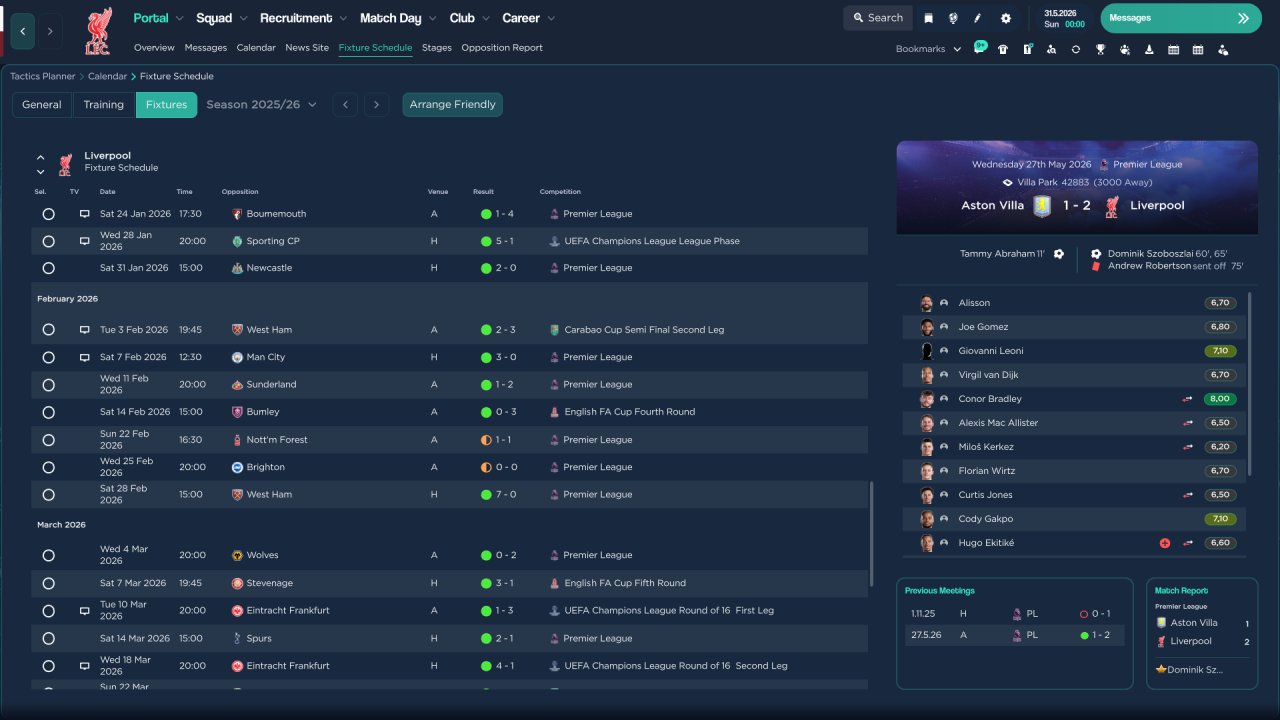
Task: Click the substitution icon beside Conor Bradley
Action: point(1188,399)
